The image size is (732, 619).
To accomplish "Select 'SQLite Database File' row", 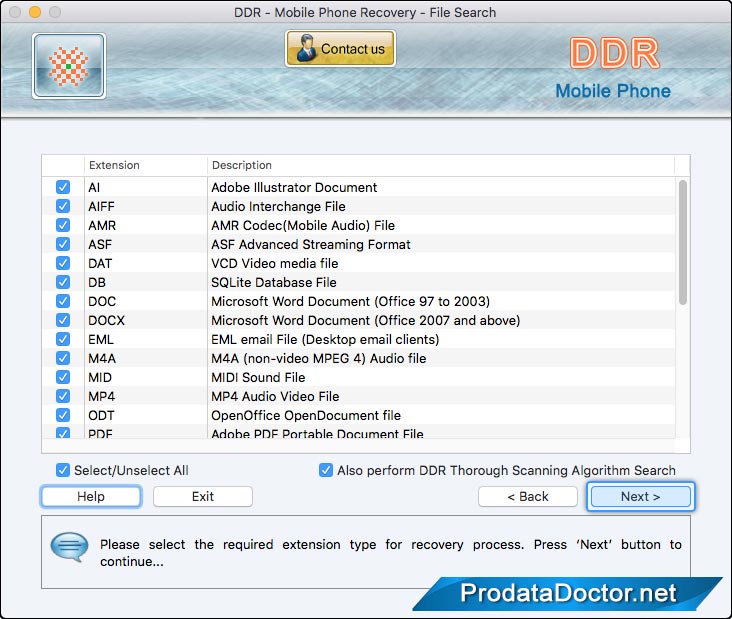I will pyautogui.click(x=359, y=282).
